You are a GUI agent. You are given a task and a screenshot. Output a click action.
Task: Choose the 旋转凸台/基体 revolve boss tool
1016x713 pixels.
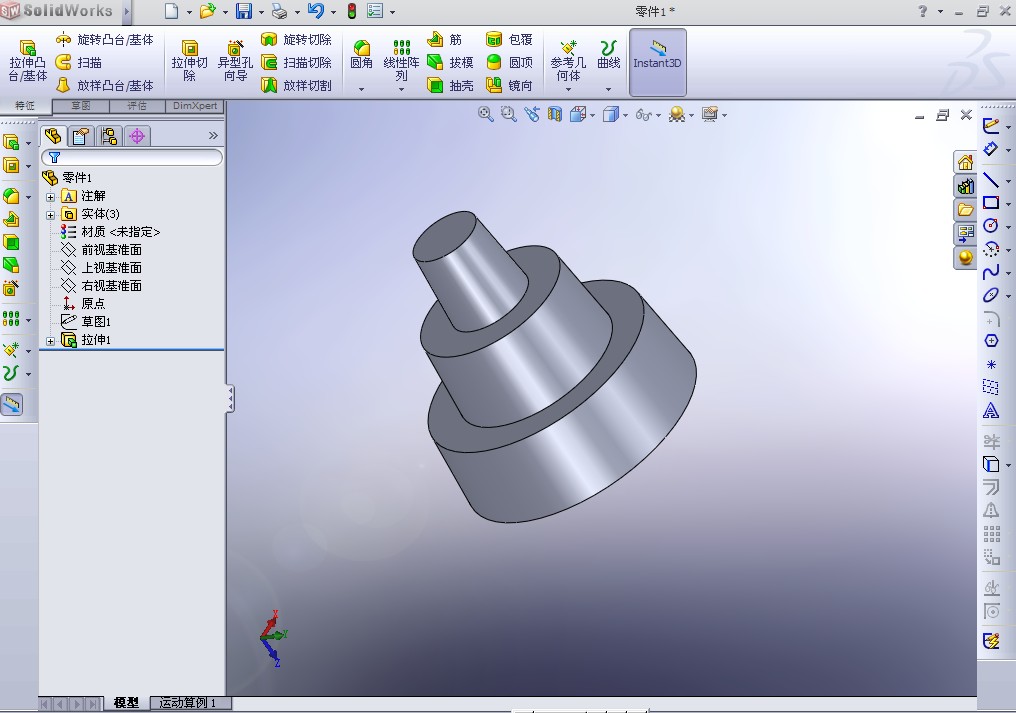[x=105, y=40]
